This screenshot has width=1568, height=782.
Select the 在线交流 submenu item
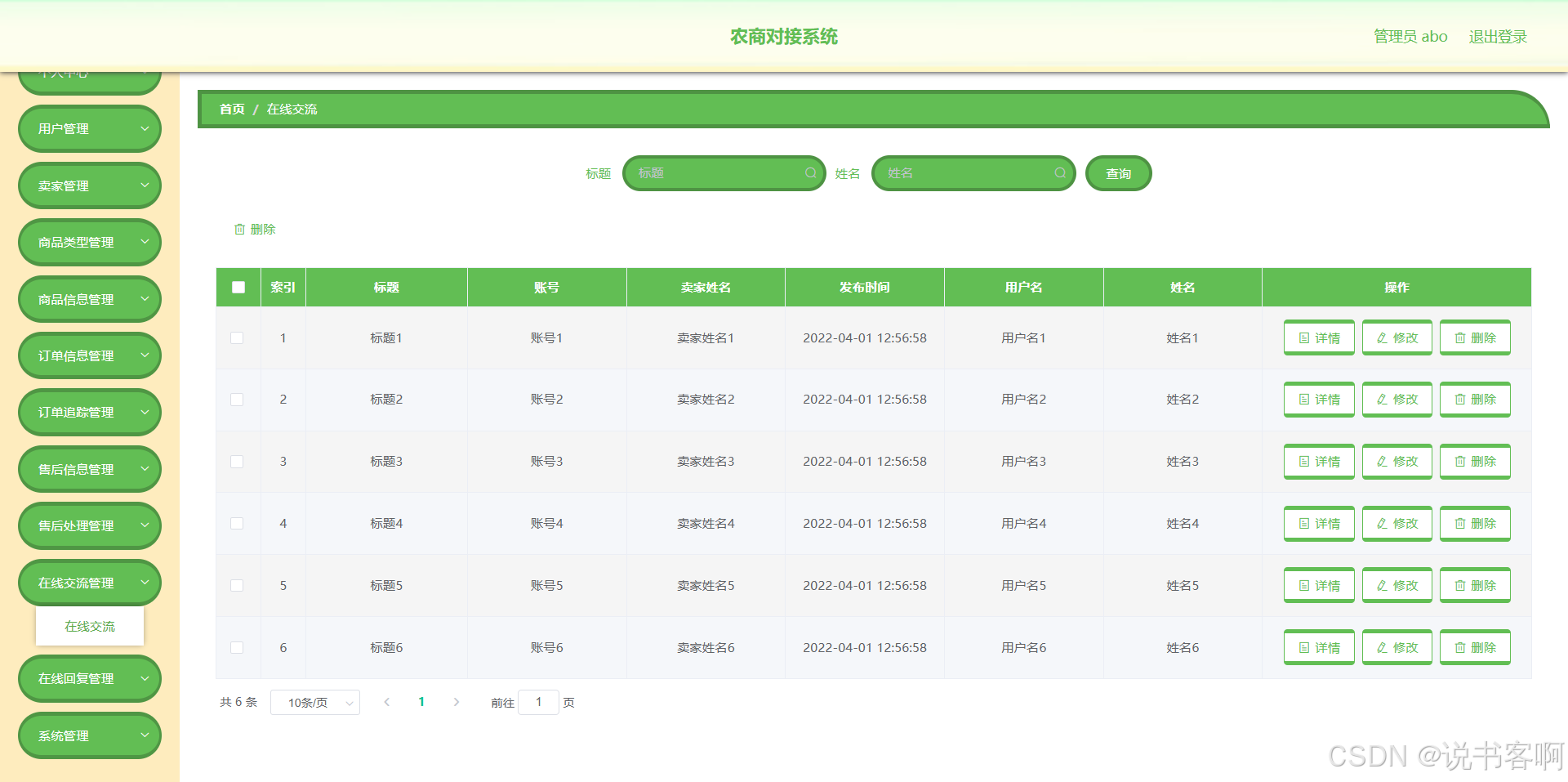(90, 627)
